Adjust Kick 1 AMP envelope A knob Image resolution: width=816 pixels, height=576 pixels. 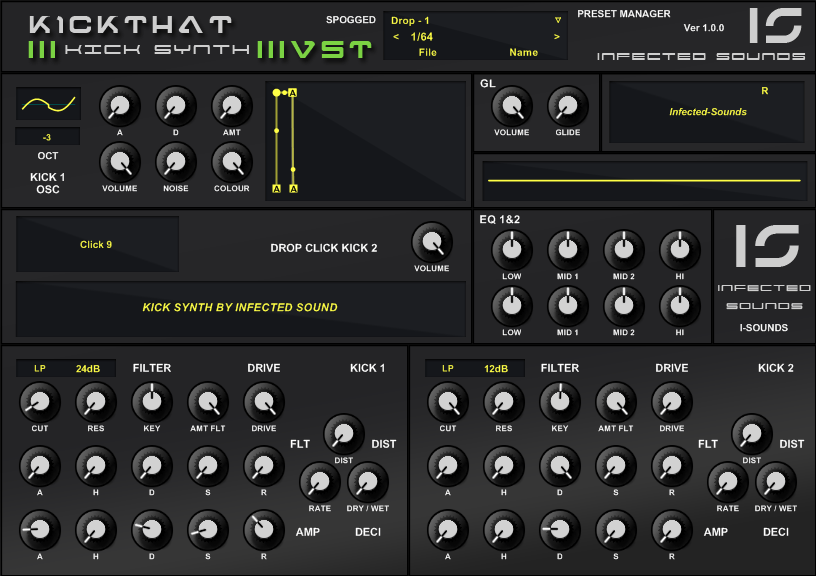coord(40,530)
